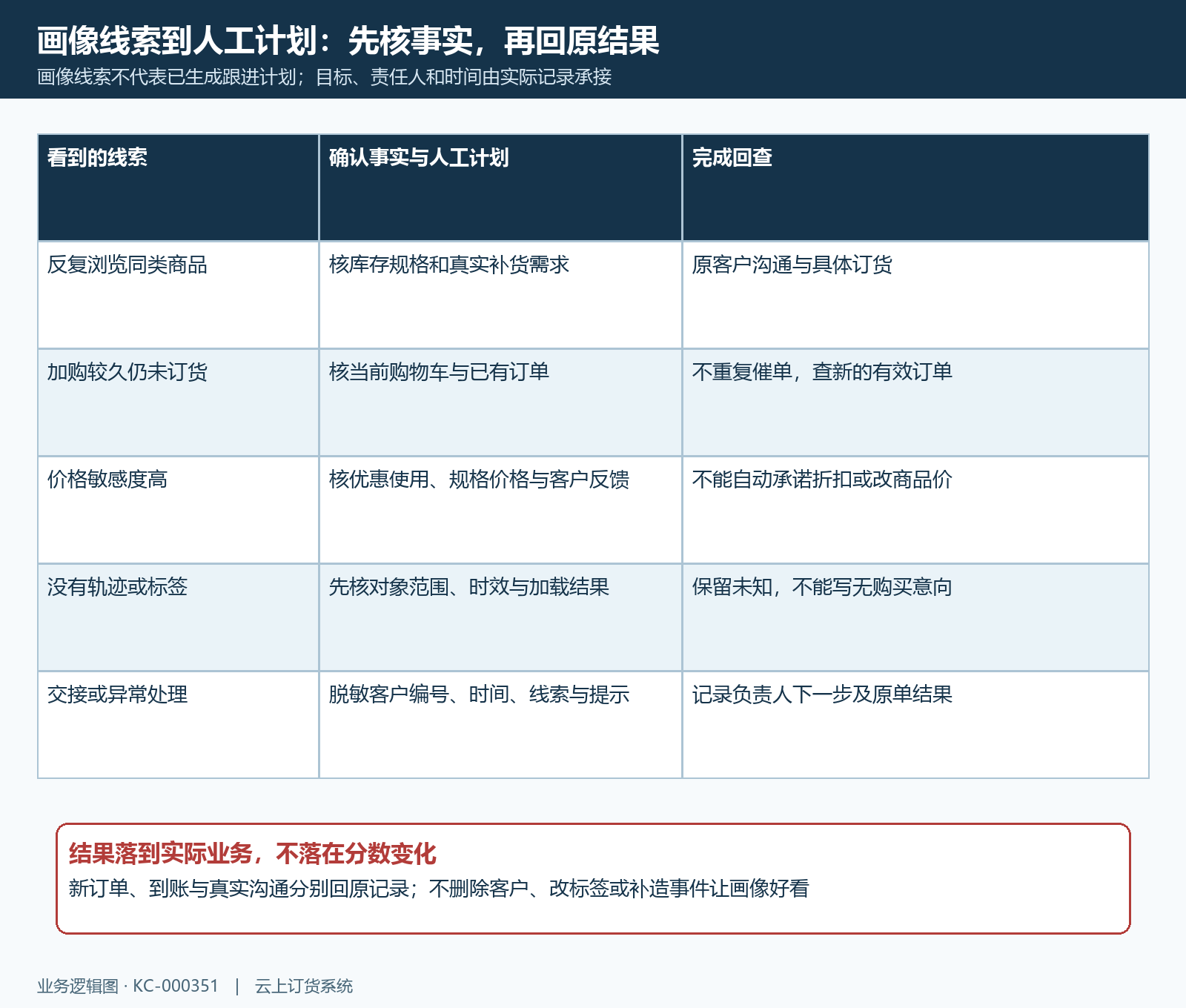Screen dimensions: 1186x1008
Task: Select the cell 记录负责人下一步及原单结果
Action: point(915,725)
